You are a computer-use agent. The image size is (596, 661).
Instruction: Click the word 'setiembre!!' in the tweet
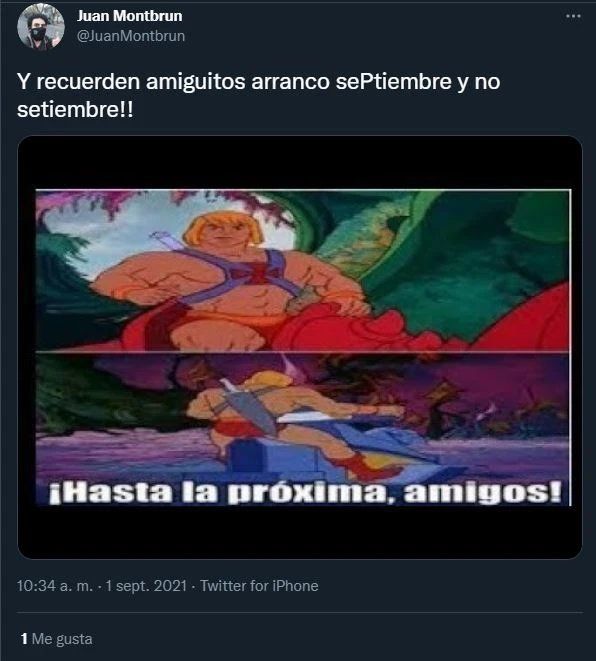click(75, 110)
